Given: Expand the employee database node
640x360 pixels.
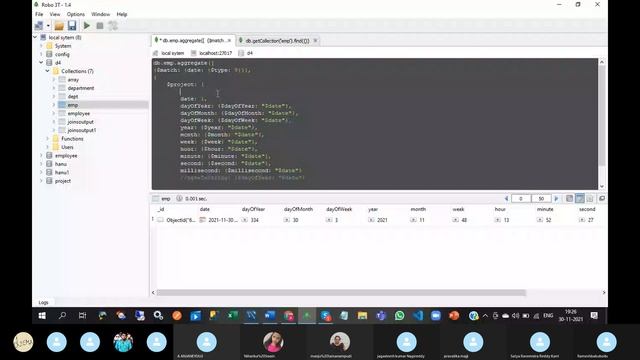Looking at the screenshot, I should pyautogui.click(x=41, y=156).
